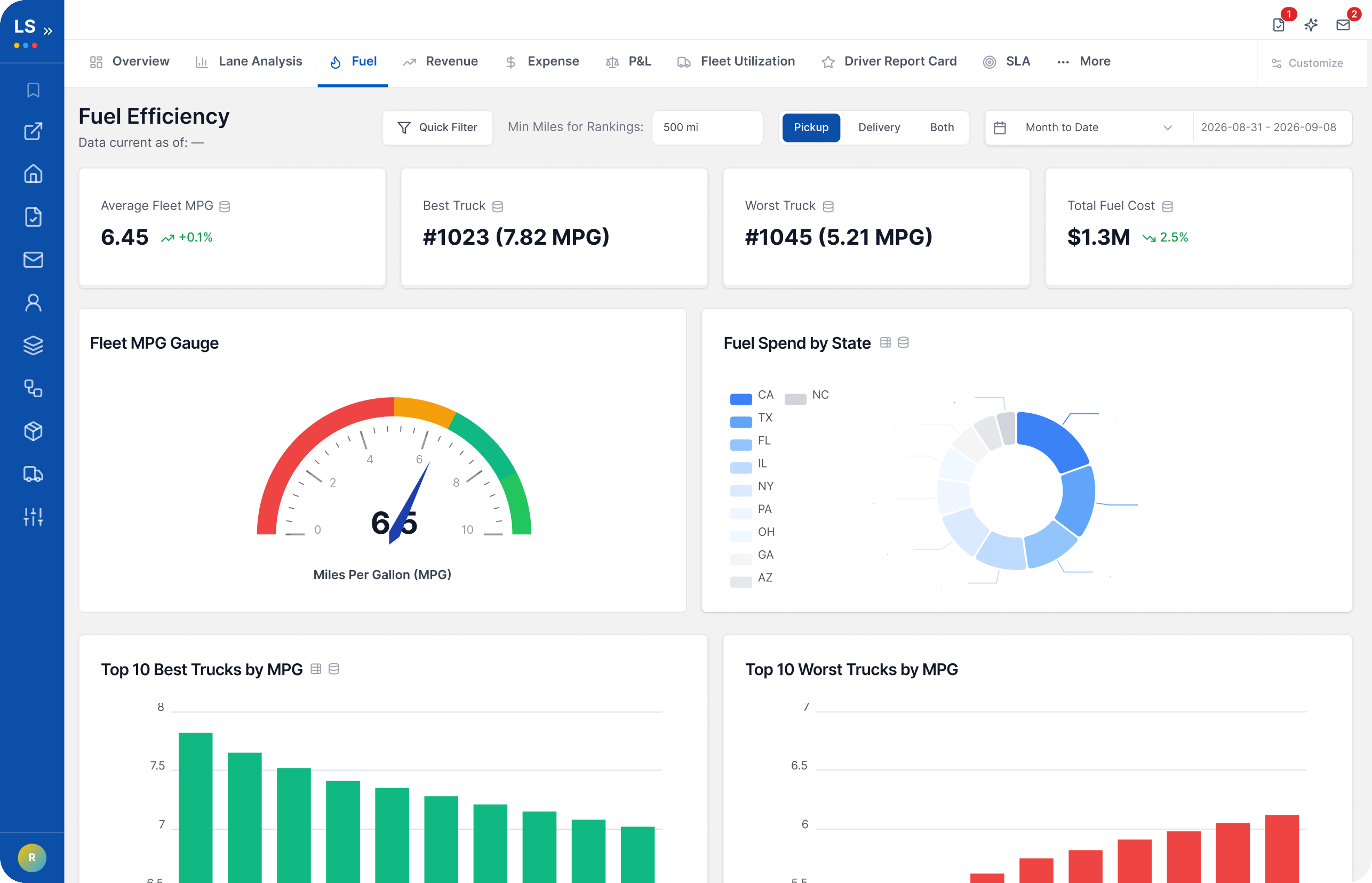This screenshot has width=1372, height=883.
Task: Select the Both toggle option
Action: pos(942,127)
